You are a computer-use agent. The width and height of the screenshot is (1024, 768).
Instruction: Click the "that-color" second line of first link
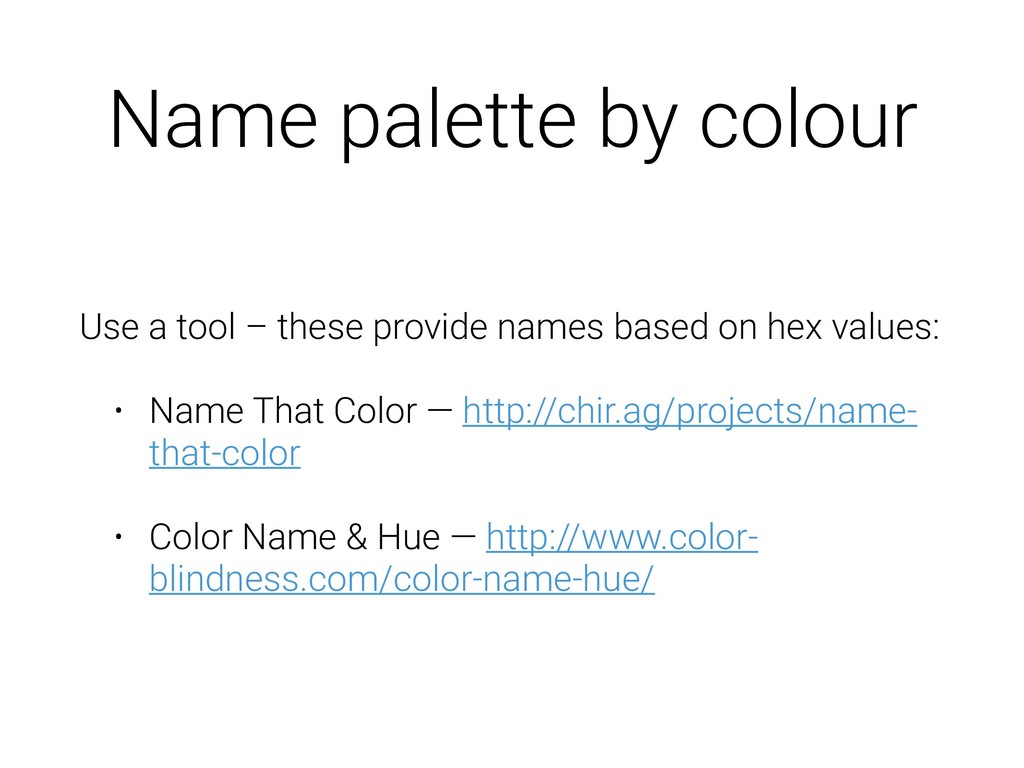click(224, 455)
